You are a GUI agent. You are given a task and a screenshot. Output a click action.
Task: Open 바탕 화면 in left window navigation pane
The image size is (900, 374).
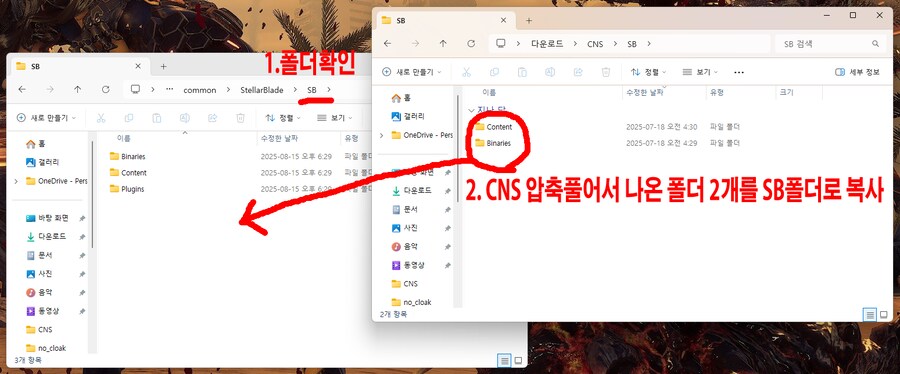click(x=47, y=218)
